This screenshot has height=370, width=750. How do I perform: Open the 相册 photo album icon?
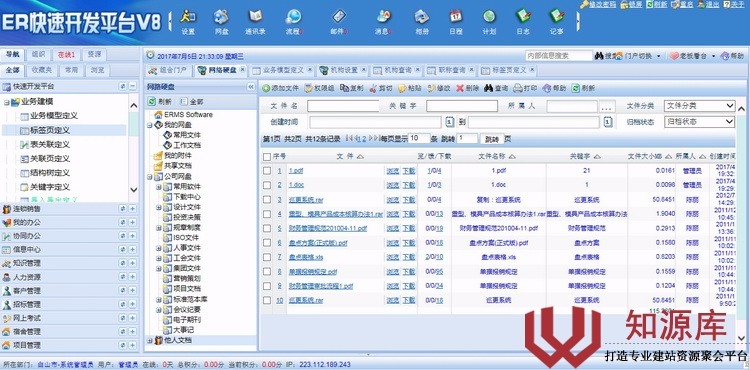pyautogui.click(x=422, y=21)
